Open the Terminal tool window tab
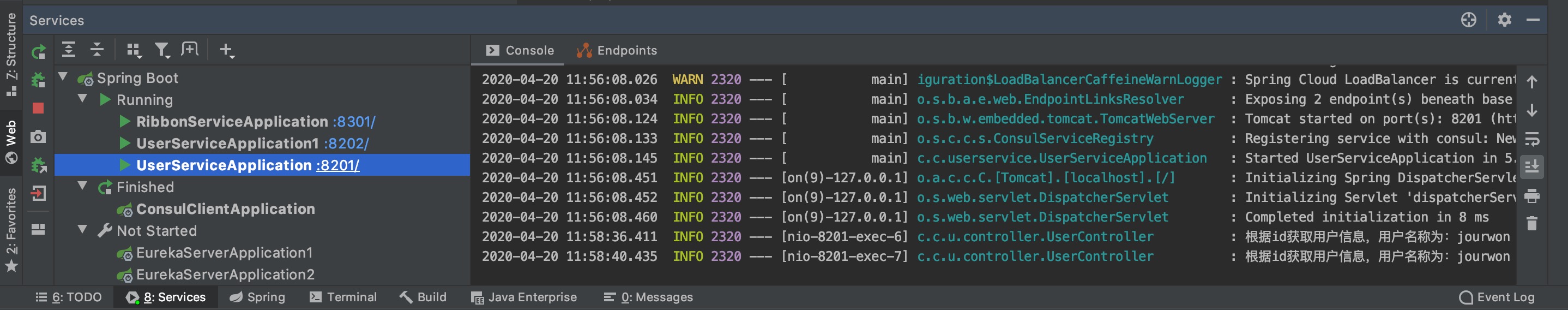 [x=343, y=297]
